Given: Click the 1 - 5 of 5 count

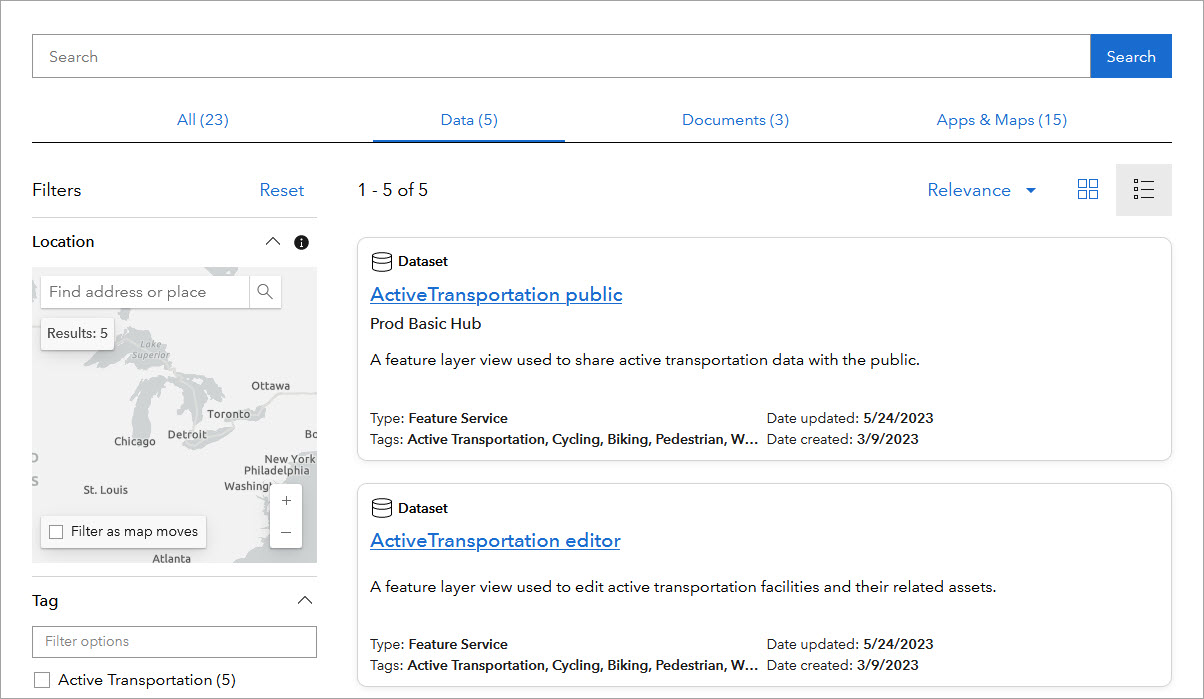Looking at the screenshot, I should pos(393,190).
